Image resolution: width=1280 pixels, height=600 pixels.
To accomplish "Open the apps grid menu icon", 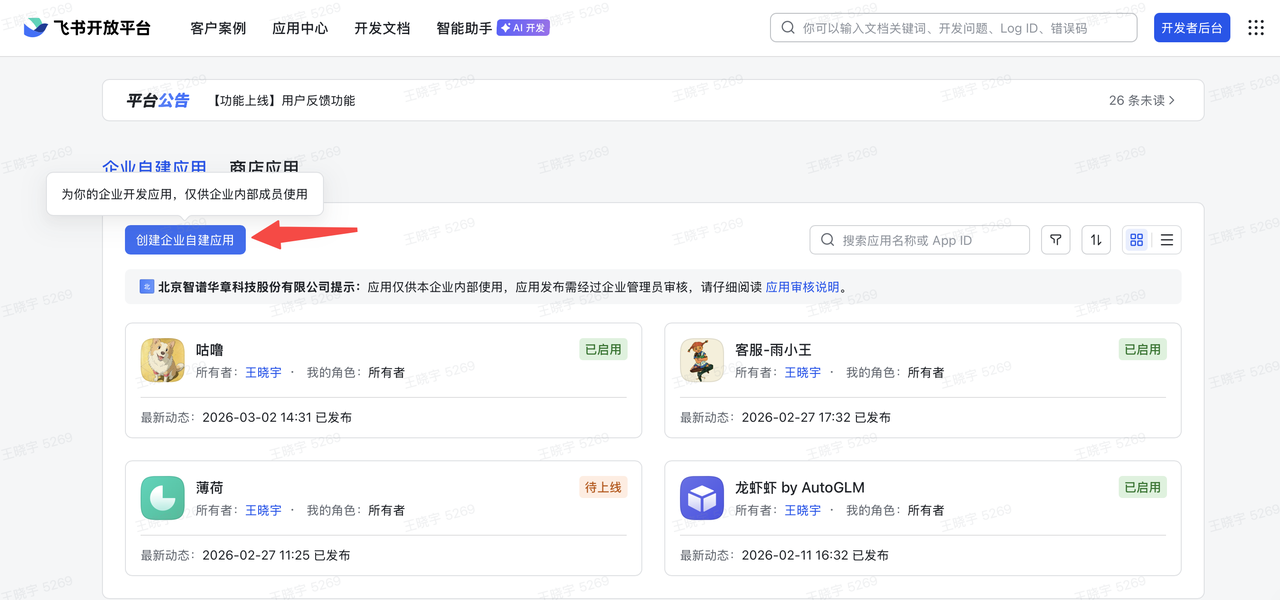I will coord(1256,28).
